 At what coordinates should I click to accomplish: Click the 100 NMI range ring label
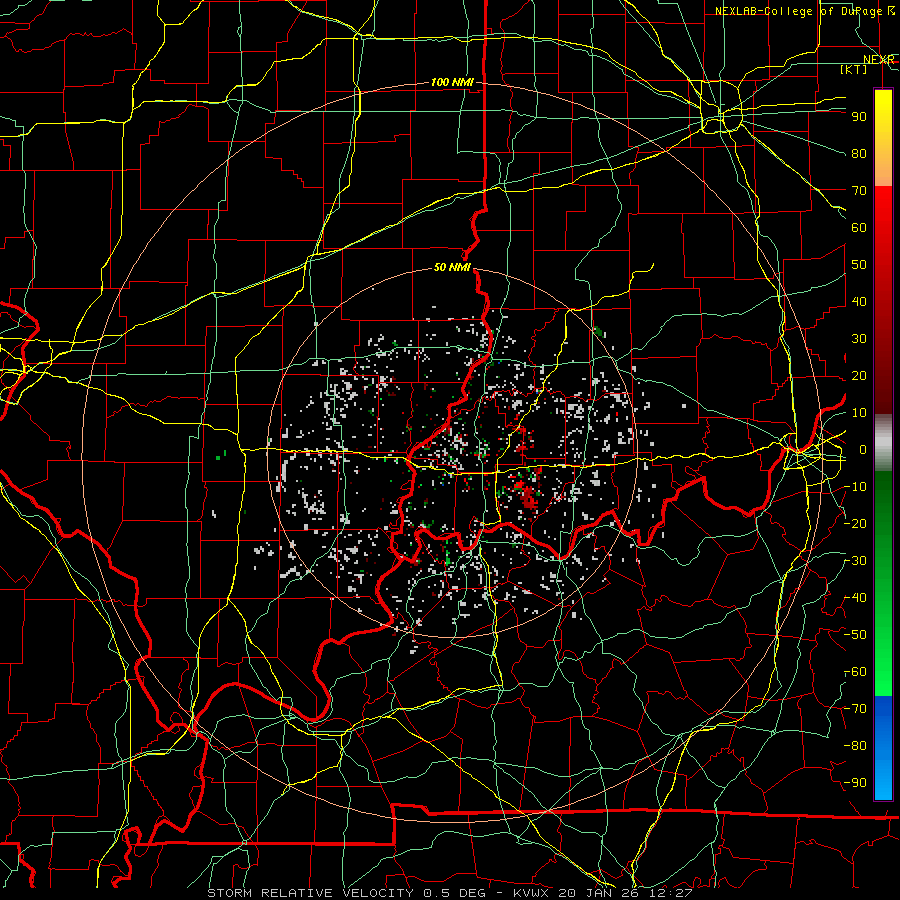(x=452, y=82)
